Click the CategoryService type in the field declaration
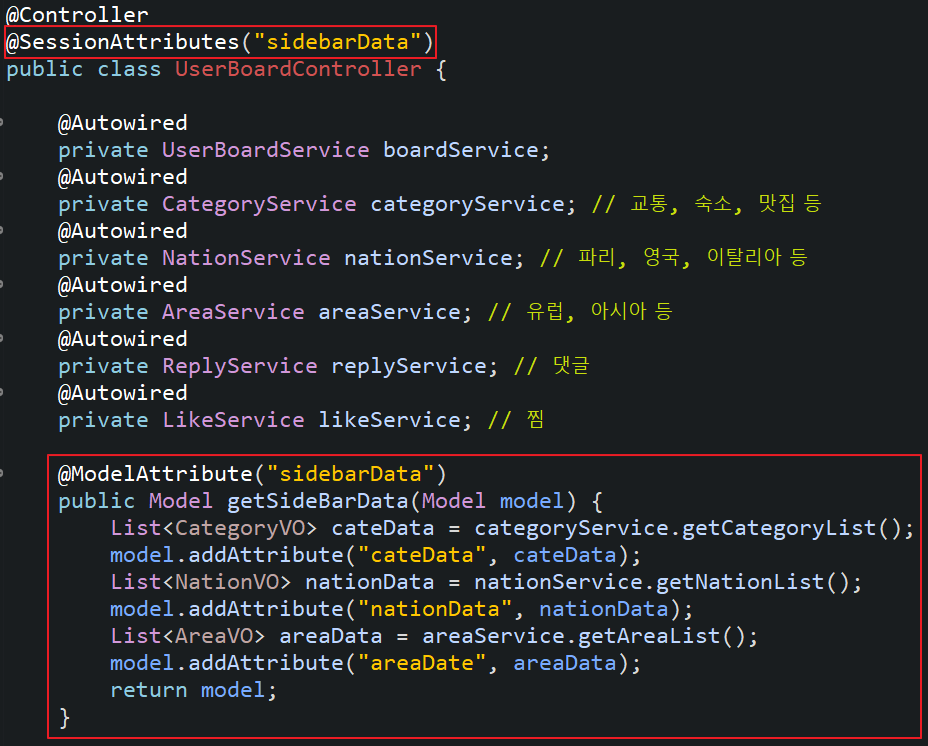Image resolution: width=928 pixels, height=746 pixels. point(259,204)
